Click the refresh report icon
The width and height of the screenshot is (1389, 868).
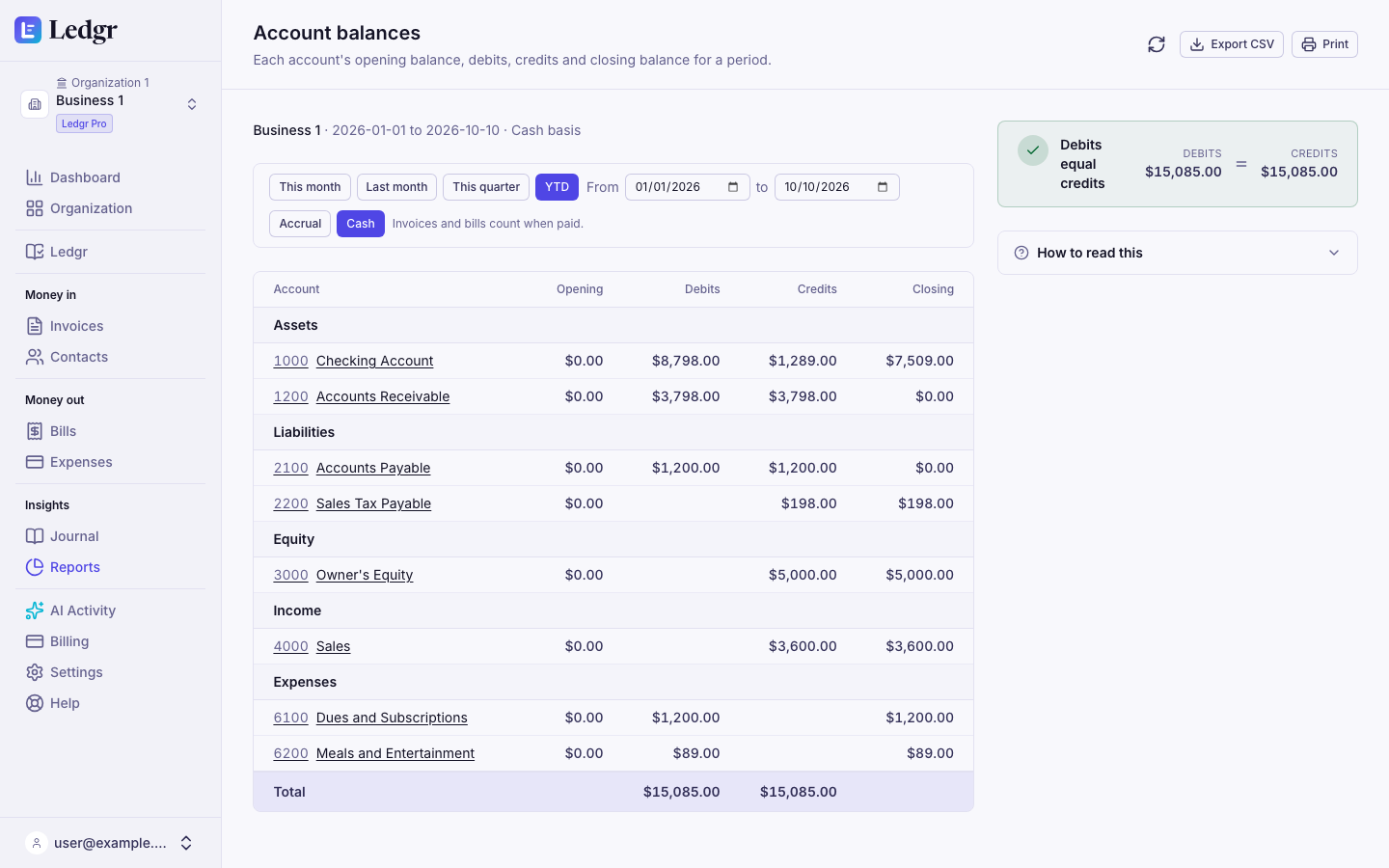click(x=1157, y=44)
